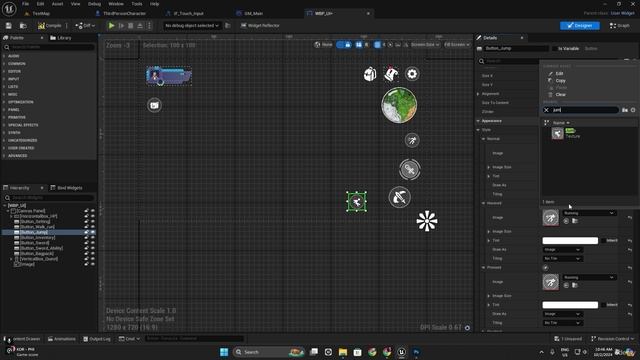Expand HorizontalBox_HP in hierarchy

(11, 216)
